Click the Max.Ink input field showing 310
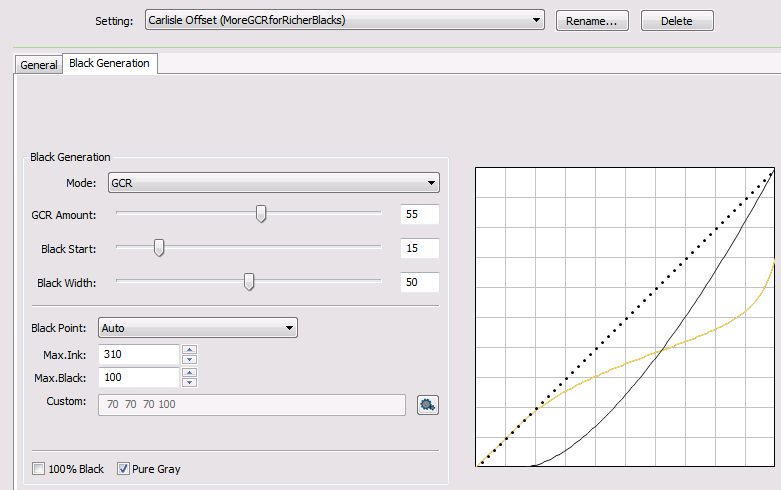This screenshot has height=490, width=781. [138, 354]
